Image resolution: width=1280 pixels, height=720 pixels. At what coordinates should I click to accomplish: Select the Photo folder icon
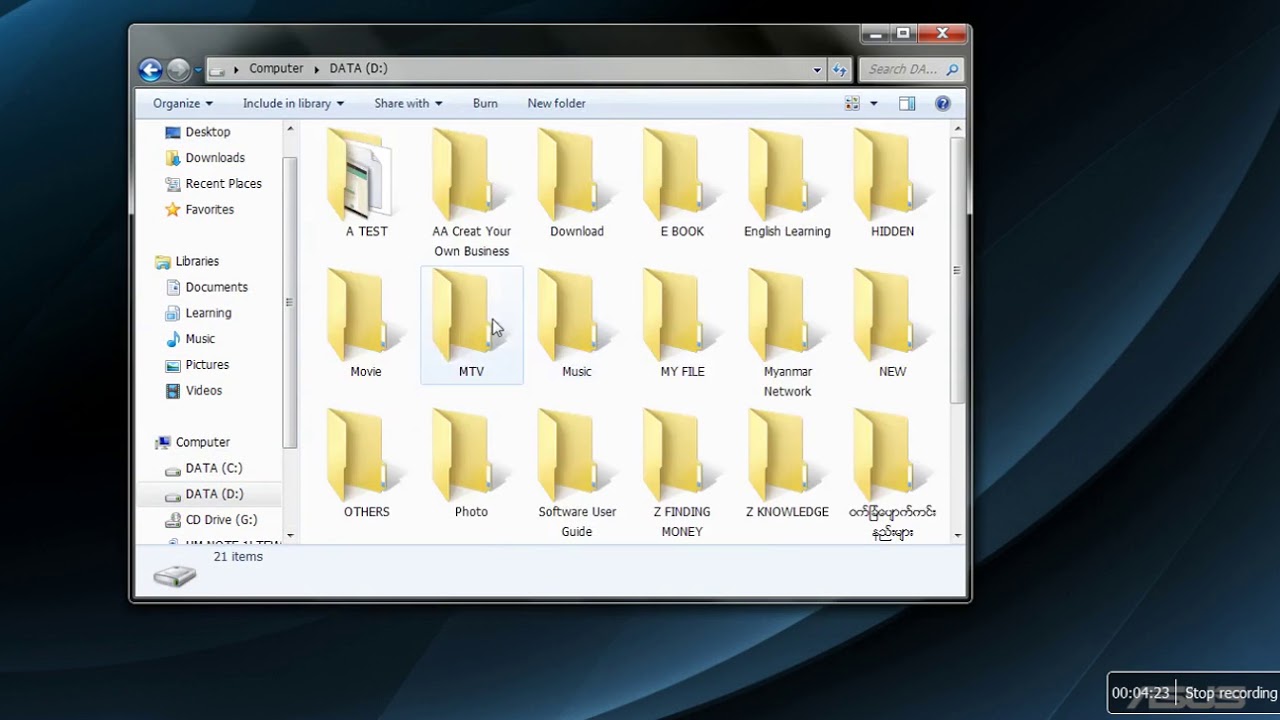[x=466, y=454]
